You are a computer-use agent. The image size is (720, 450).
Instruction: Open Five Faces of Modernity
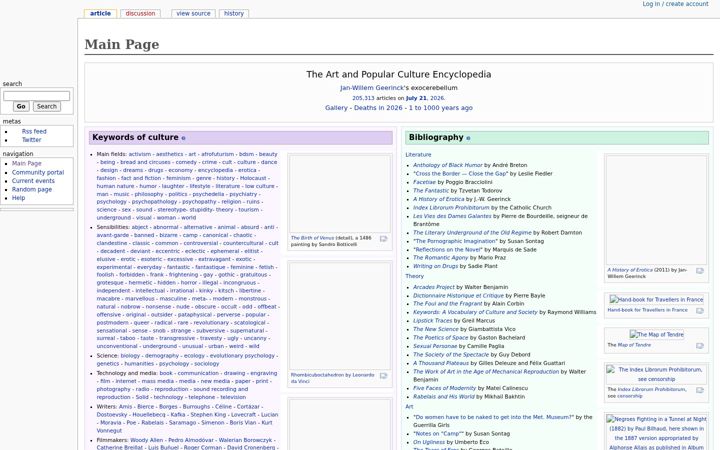pyautogui.click(x=445, y=388)
